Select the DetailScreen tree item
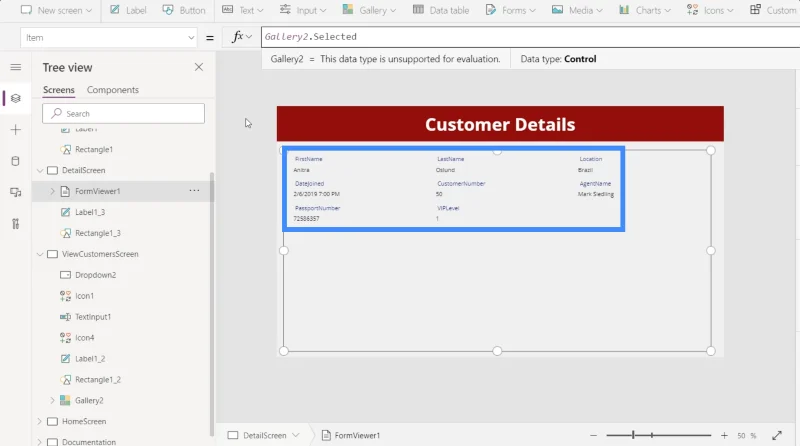The image size is (800, 446). tap(84, 170)
